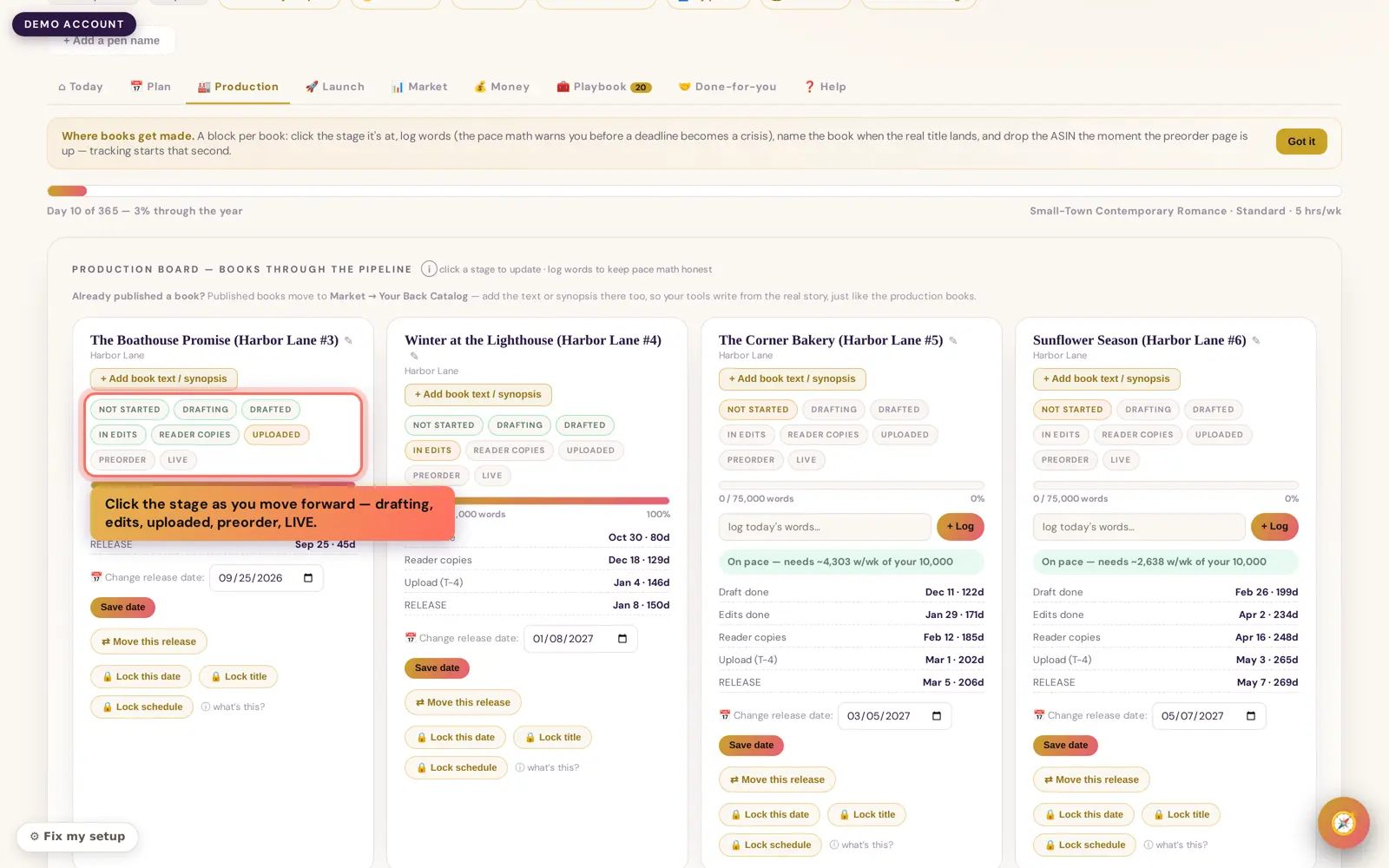
Task: Add book text for The Corner Bakery
Action: [792, 379]
